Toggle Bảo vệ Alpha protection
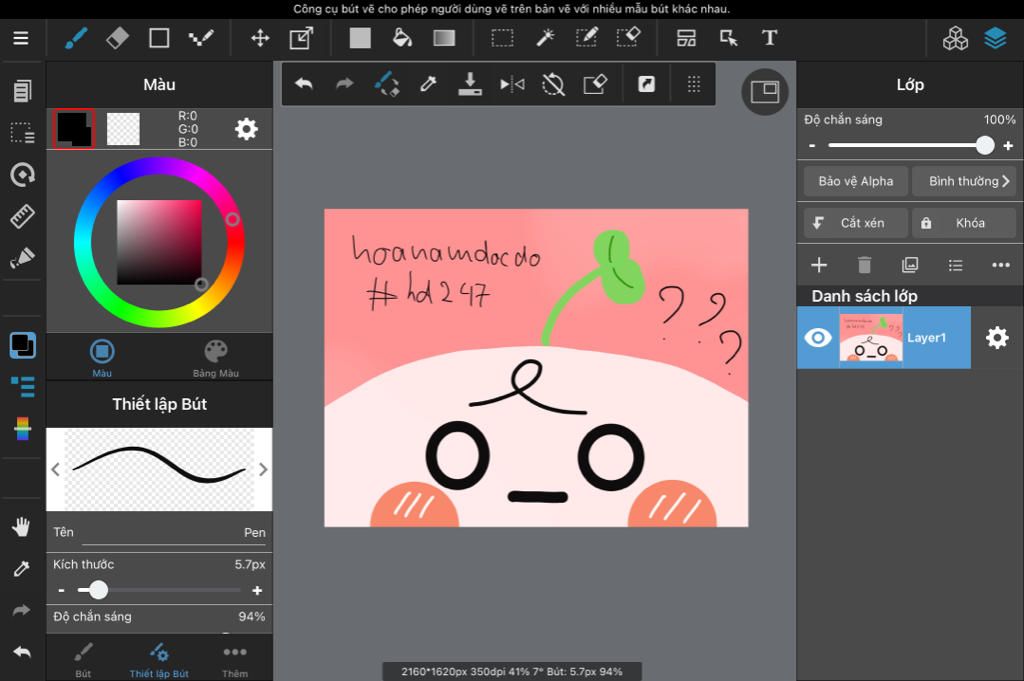1024x681 pixels. pos(856,181)
